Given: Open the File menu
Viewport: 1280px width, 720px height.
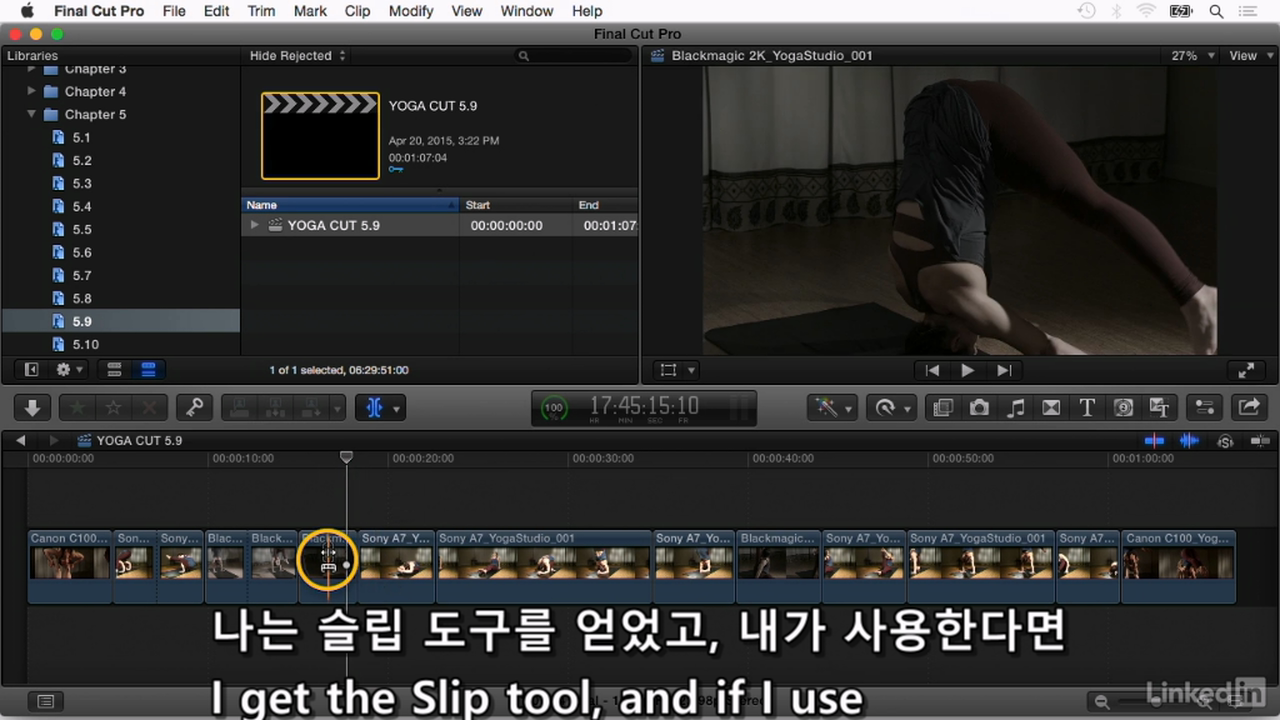Looking at the screenshot, I should [174, 11].
